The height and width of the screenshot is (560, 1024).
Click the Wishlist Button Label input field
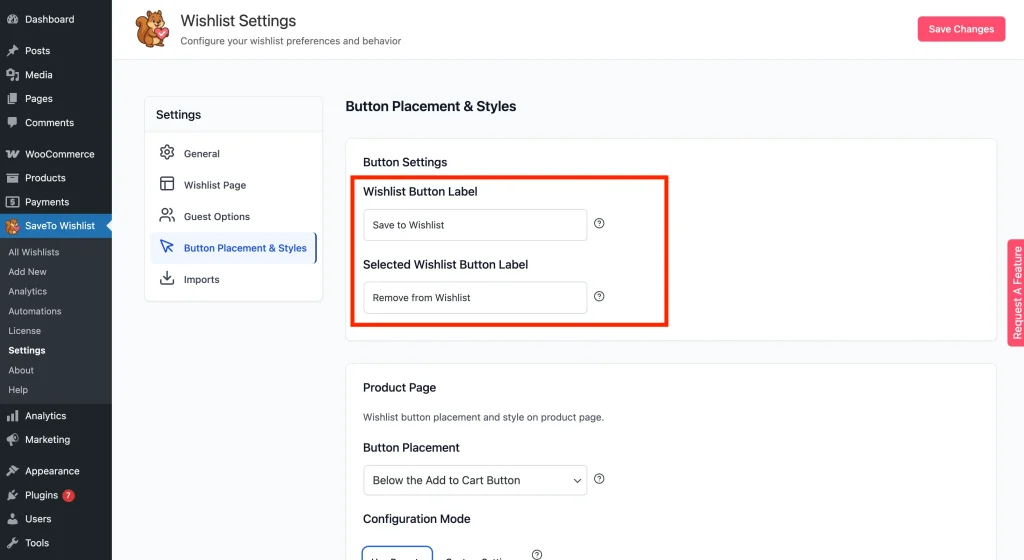tap(475, 225)
